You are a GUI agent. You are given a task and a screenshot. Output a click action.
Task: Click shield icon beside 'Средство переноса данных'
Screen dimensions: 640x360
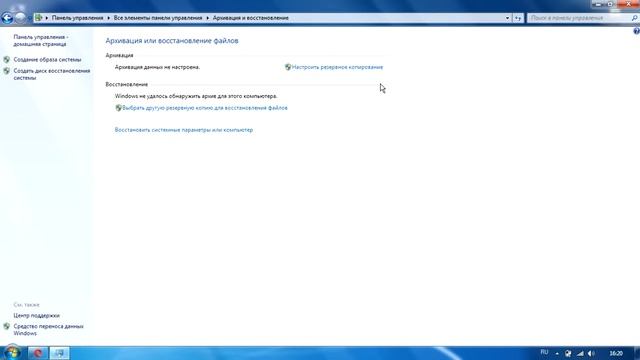pyautogui.click(x=7, y=327)
